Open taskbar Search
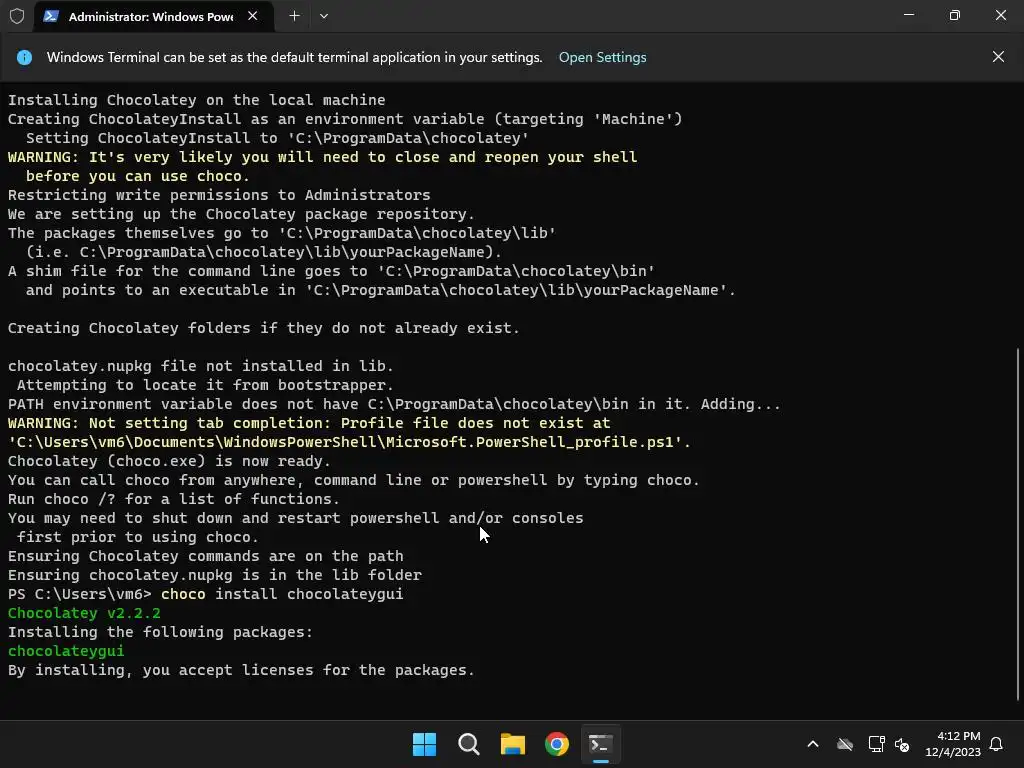 coord(468,744)
